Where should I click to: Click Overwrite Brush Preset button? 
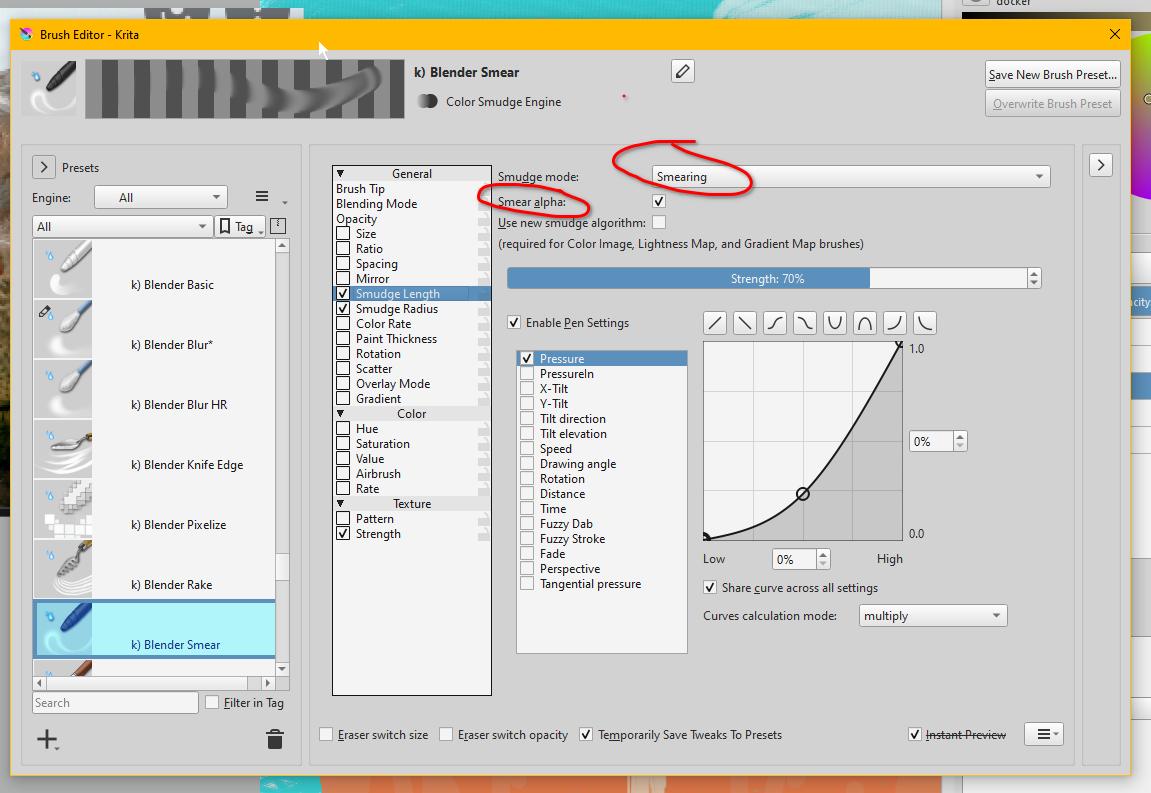[x=1053, y=104]
